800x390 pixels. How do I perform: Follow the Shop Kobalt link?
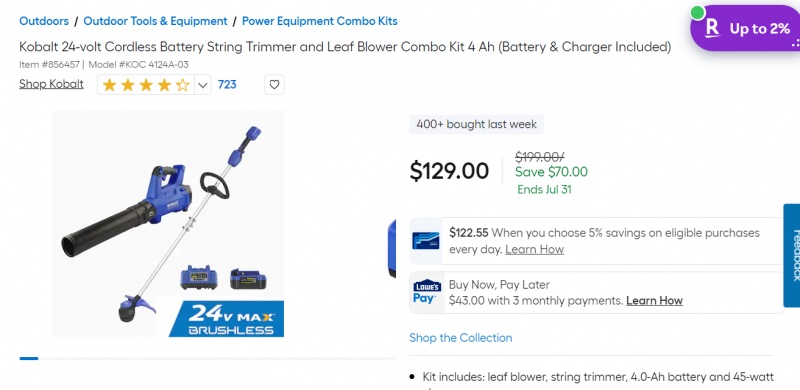tap(52, 84)
